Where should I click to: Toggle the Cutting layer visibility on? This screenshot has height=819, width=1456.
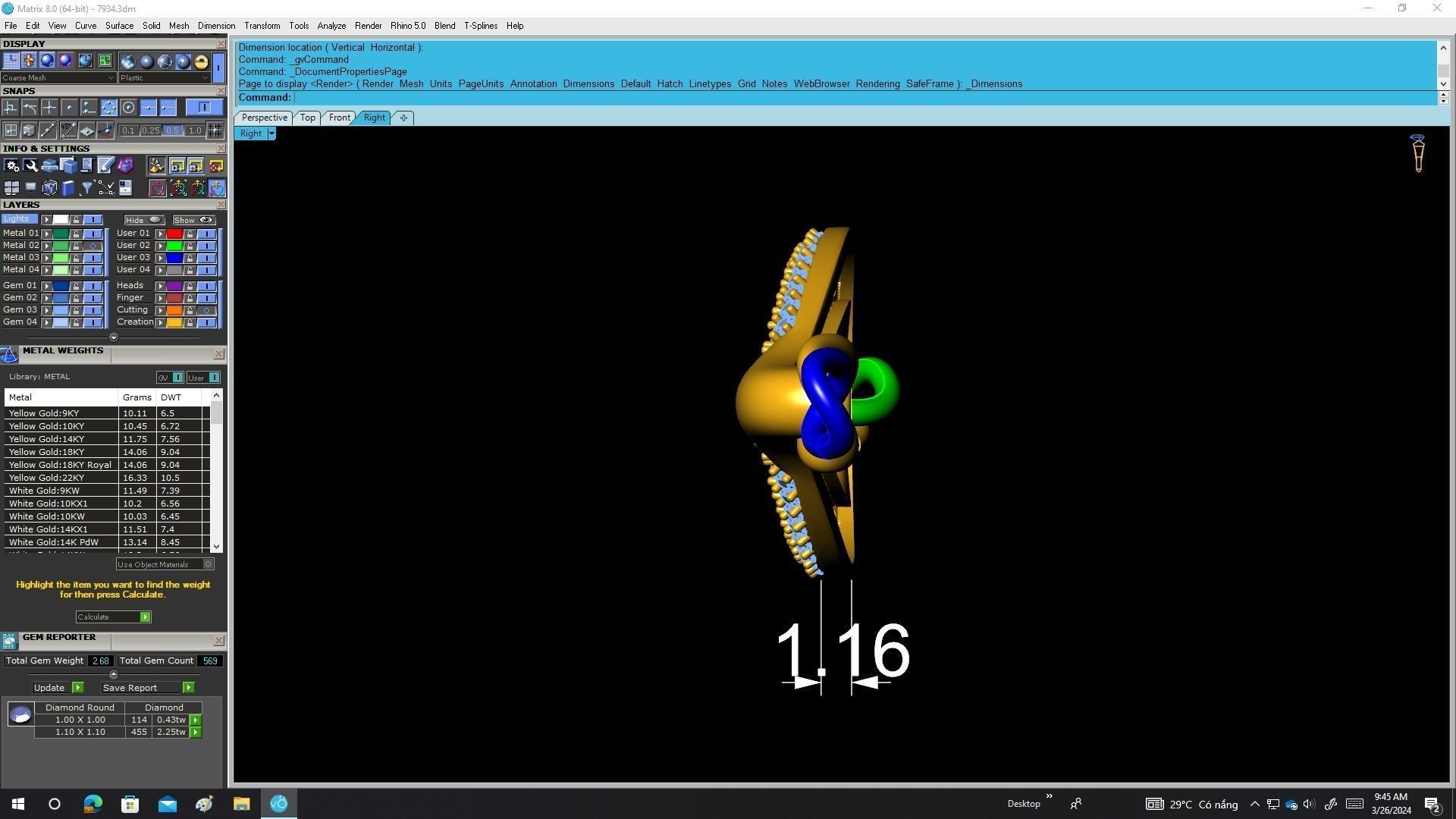coord(206,310)
